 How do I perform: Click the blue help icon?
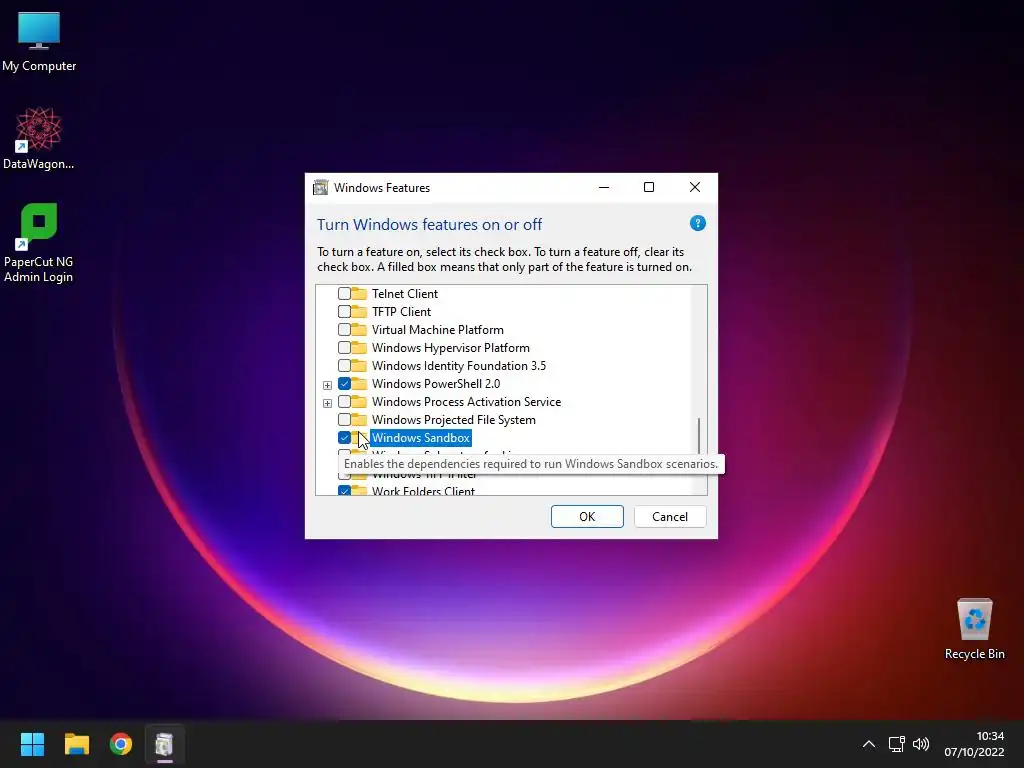[x=697, y=223]
